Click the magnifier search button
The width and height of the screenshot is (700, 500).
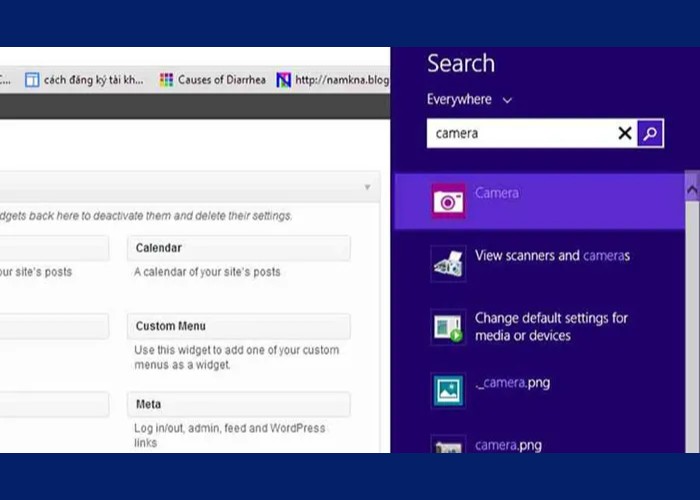(650, 133)
